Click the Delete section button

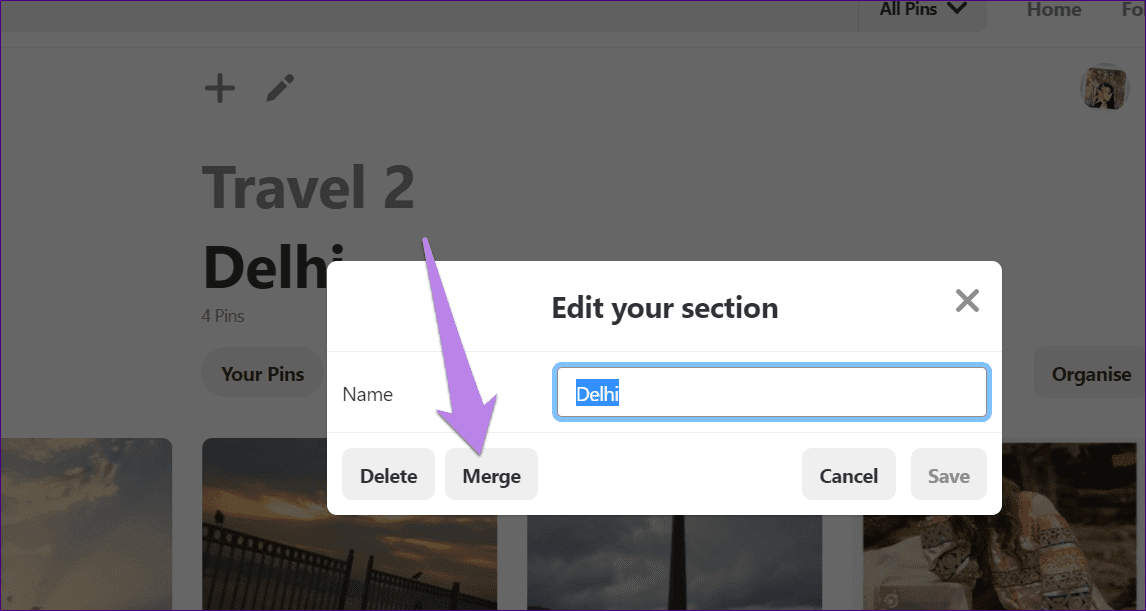[x=388, y=475]
